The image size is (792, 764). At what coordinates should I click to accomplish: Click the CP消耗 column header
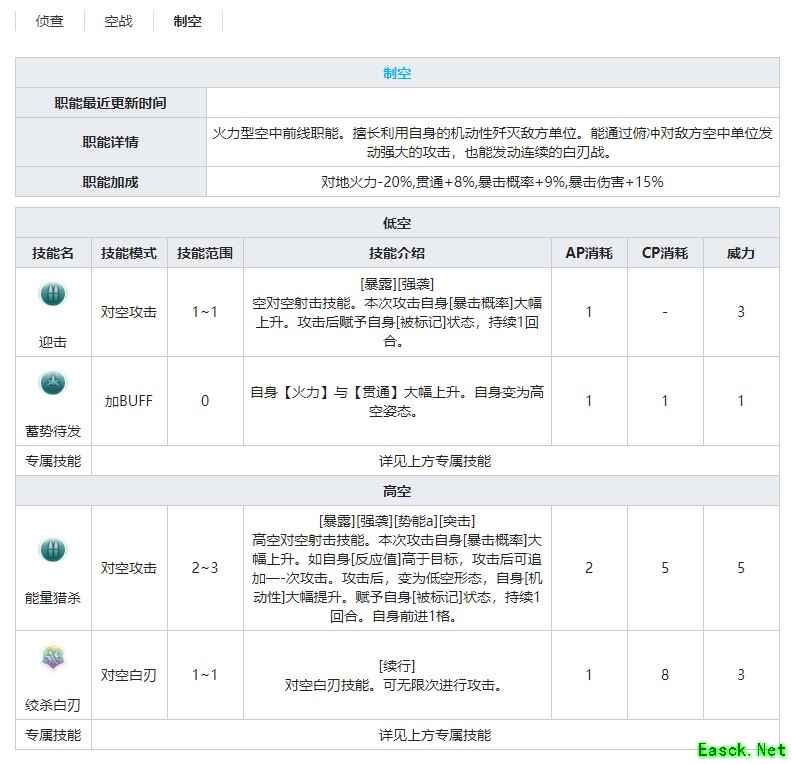pyautogui.click(x=664, y=253)
